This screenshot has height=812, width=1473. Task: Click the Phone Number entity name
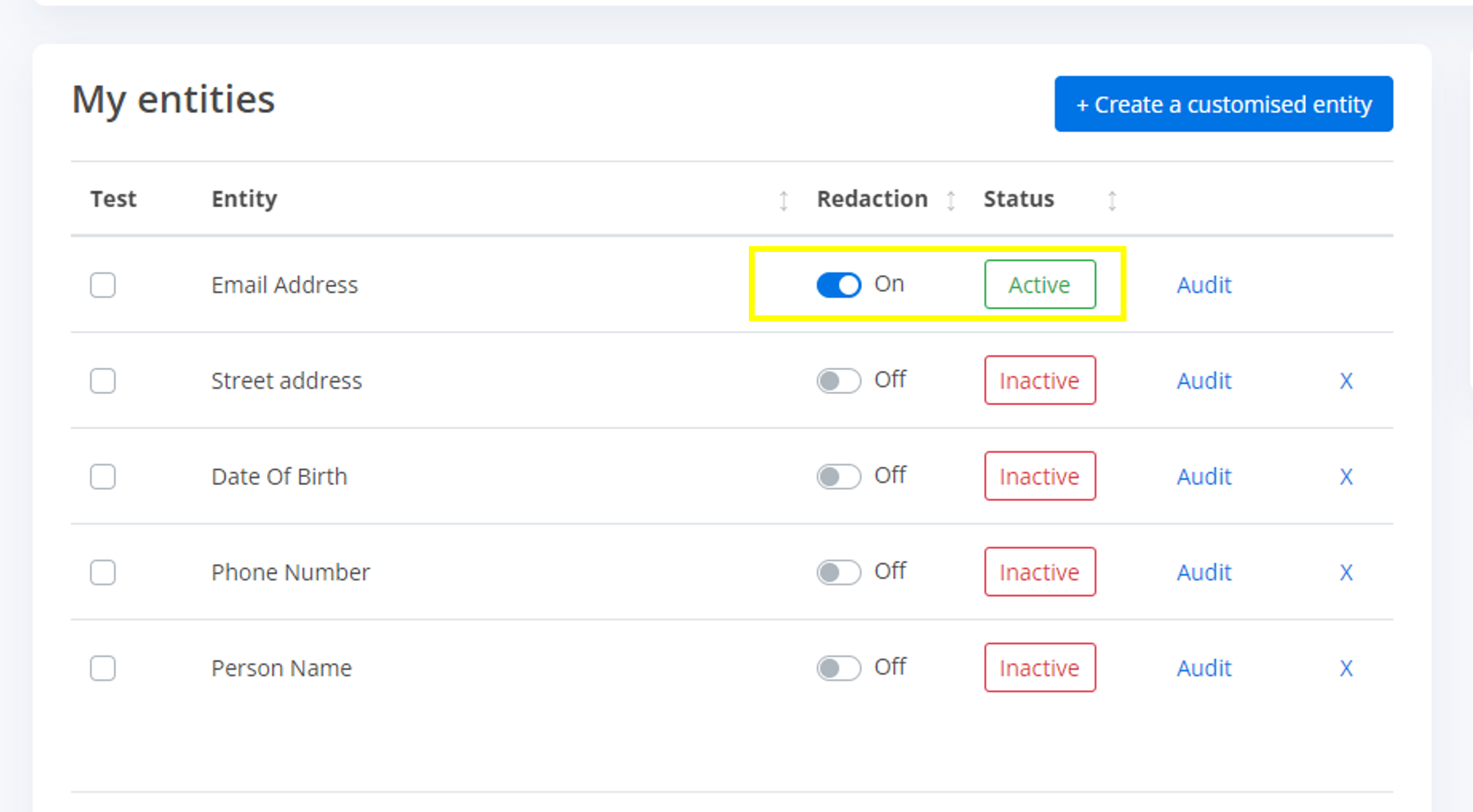pos(291,572)
